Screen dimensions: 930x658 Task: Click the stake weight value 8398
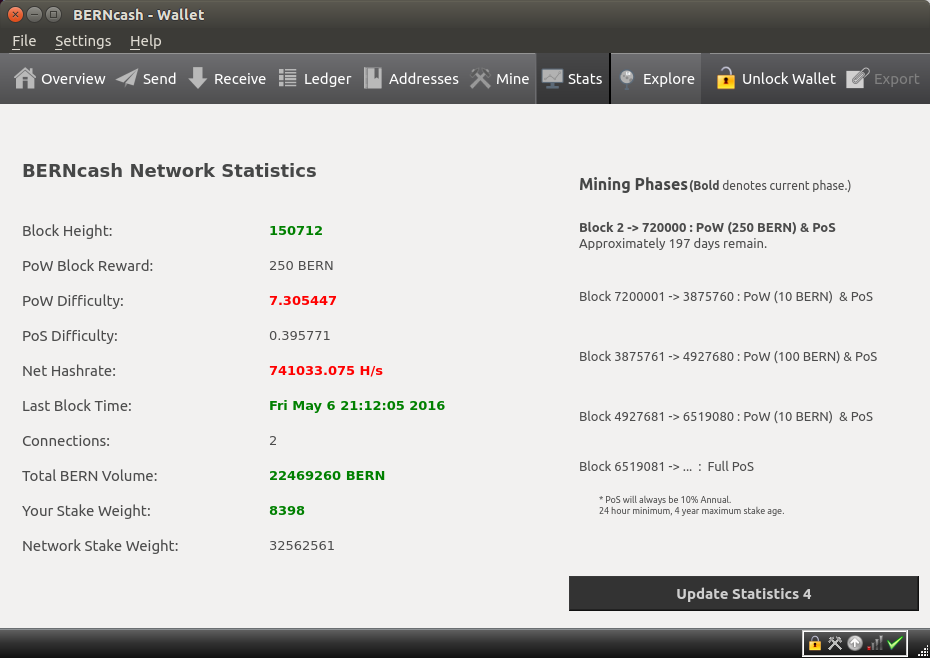click(x=287, y=510)
